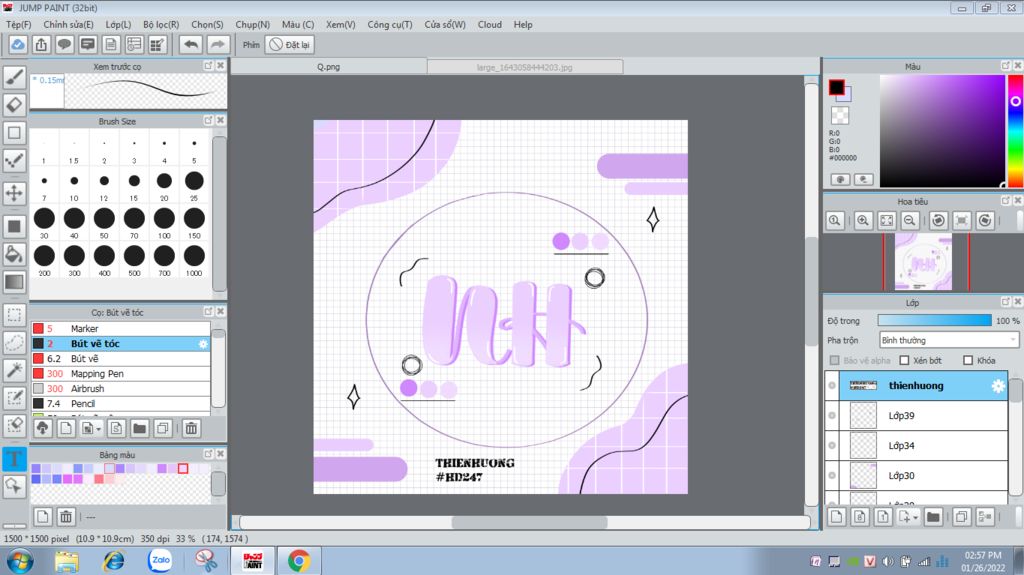Click the hue color bar
1024x575 pixels.
tap(1015, 131)
